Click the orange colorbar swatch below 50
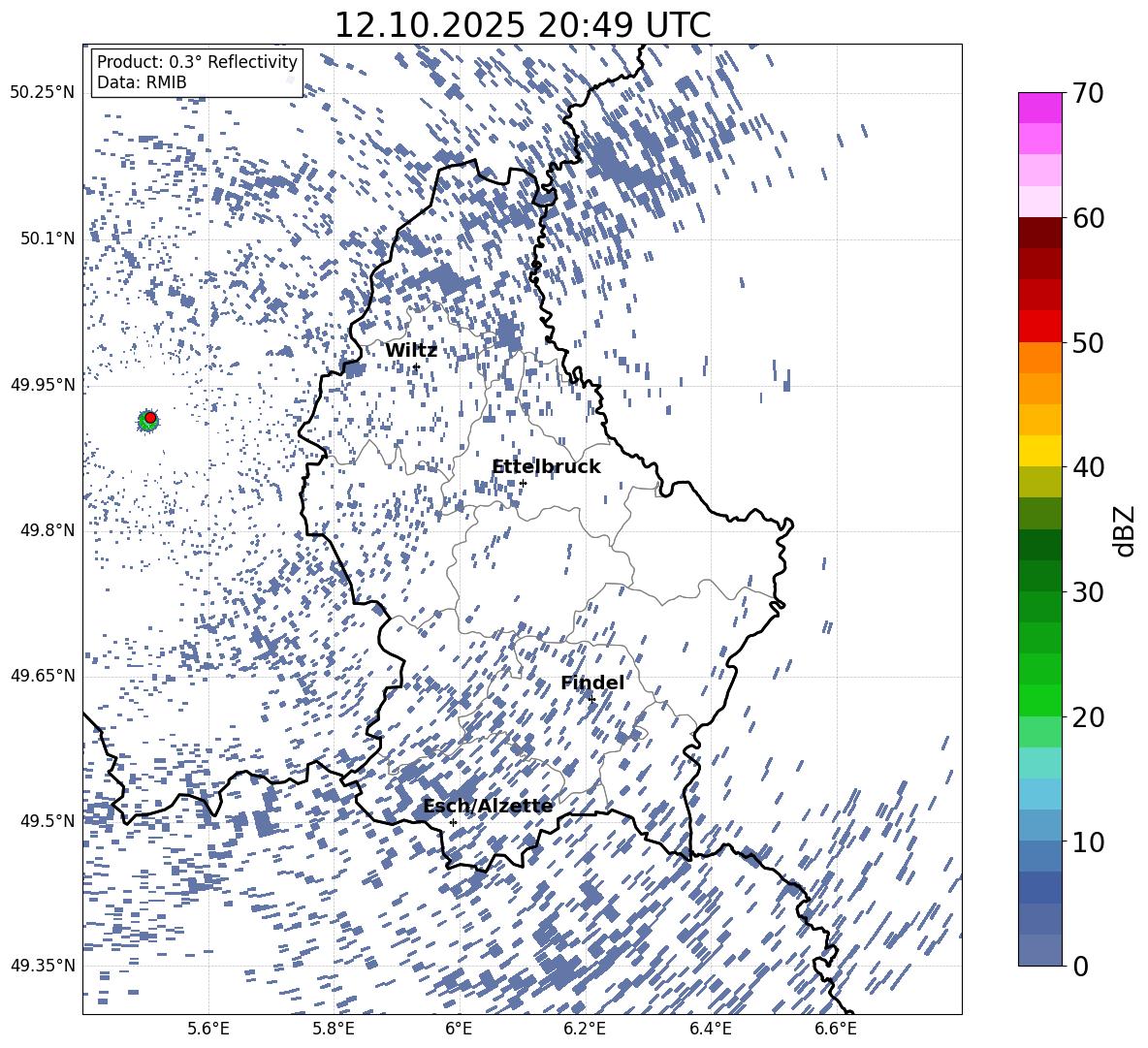 click(x=1040, y=358)
